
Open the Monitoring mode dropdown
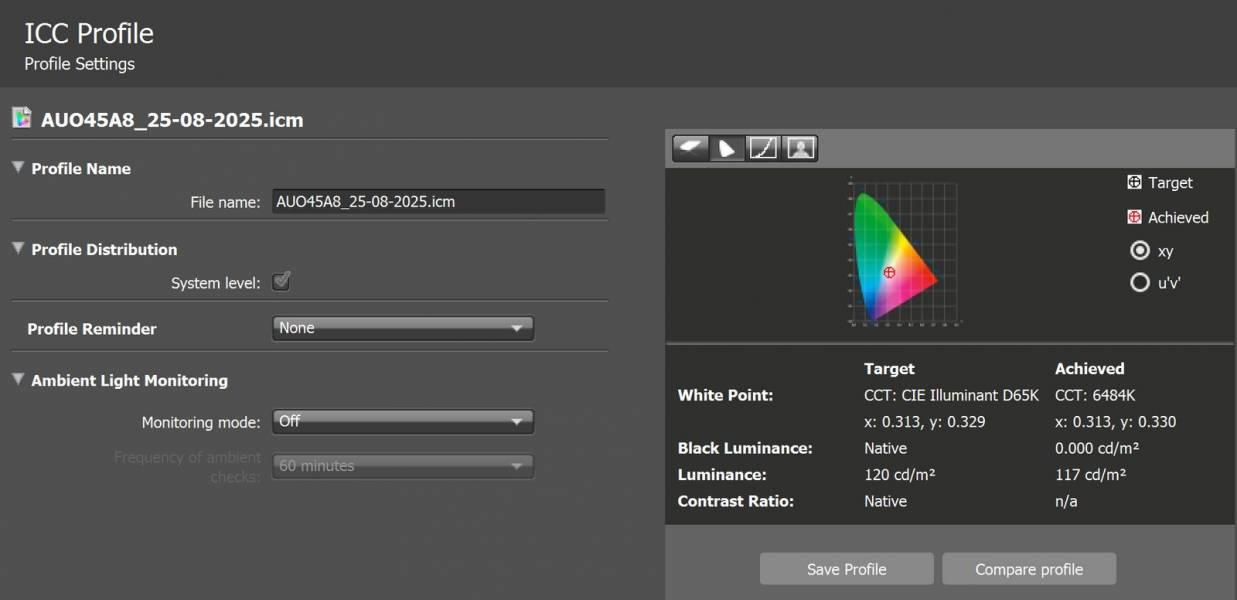click(402, 422)
